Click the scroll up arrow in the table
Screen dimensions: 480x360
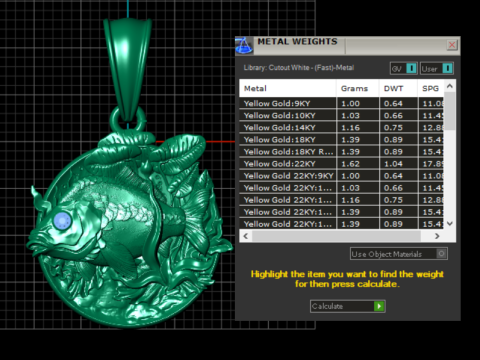tap(450, 86)
